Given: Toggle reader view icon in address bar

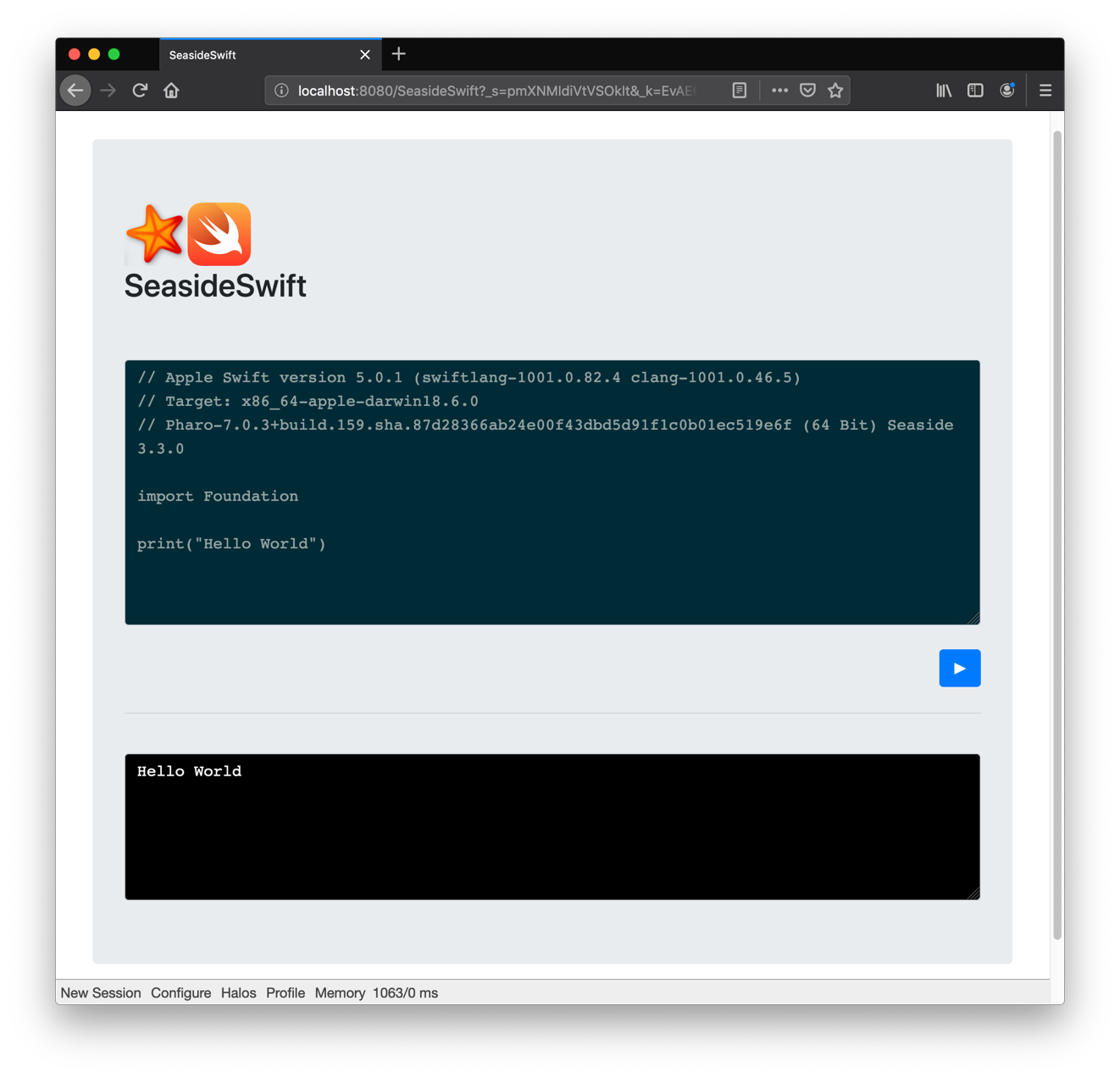Looking at the screenshot, I should pyautogui.click(x=740, y=91).
